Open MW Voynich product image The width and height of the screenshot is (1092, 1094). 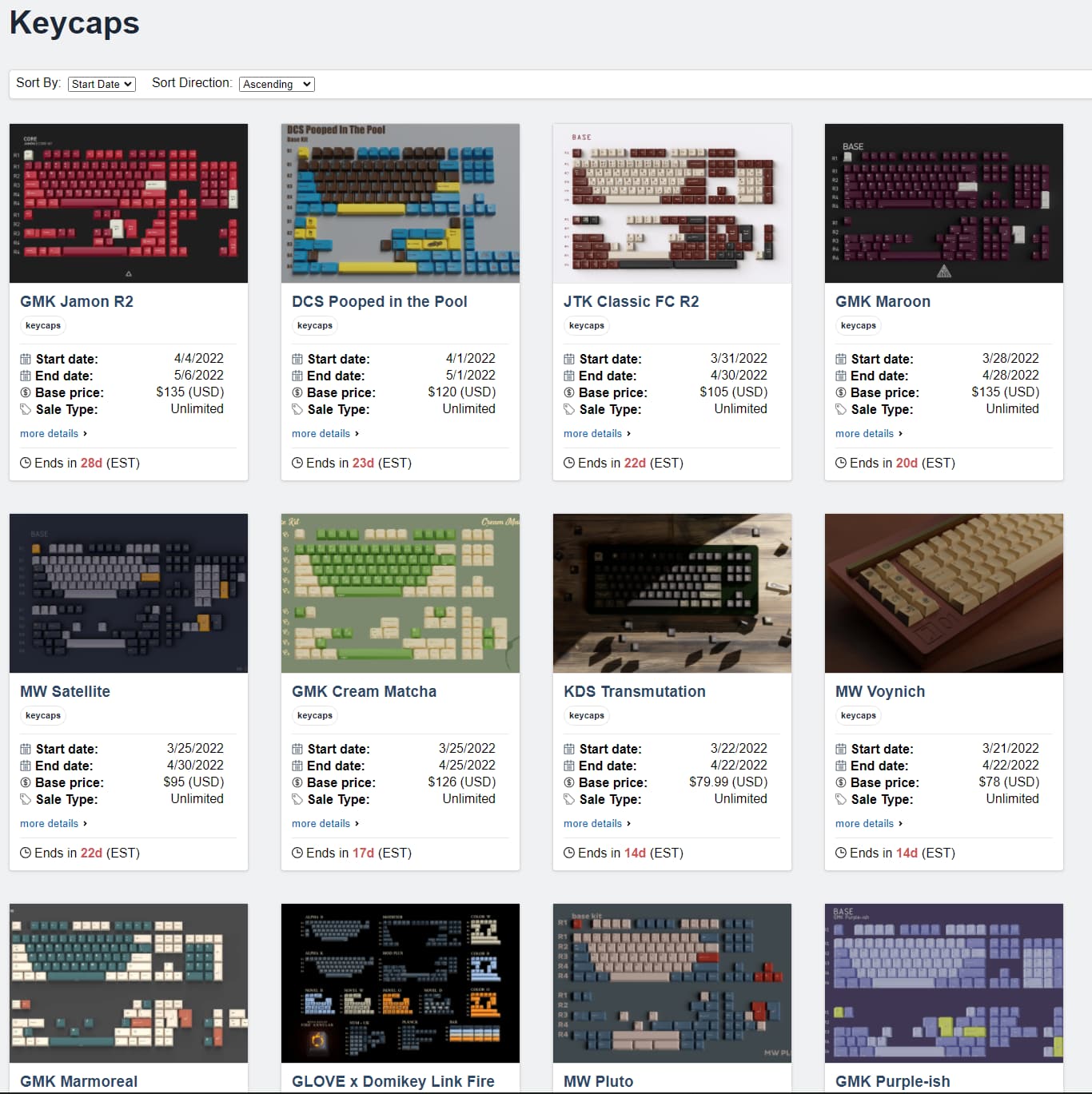[x=944, y=593]
